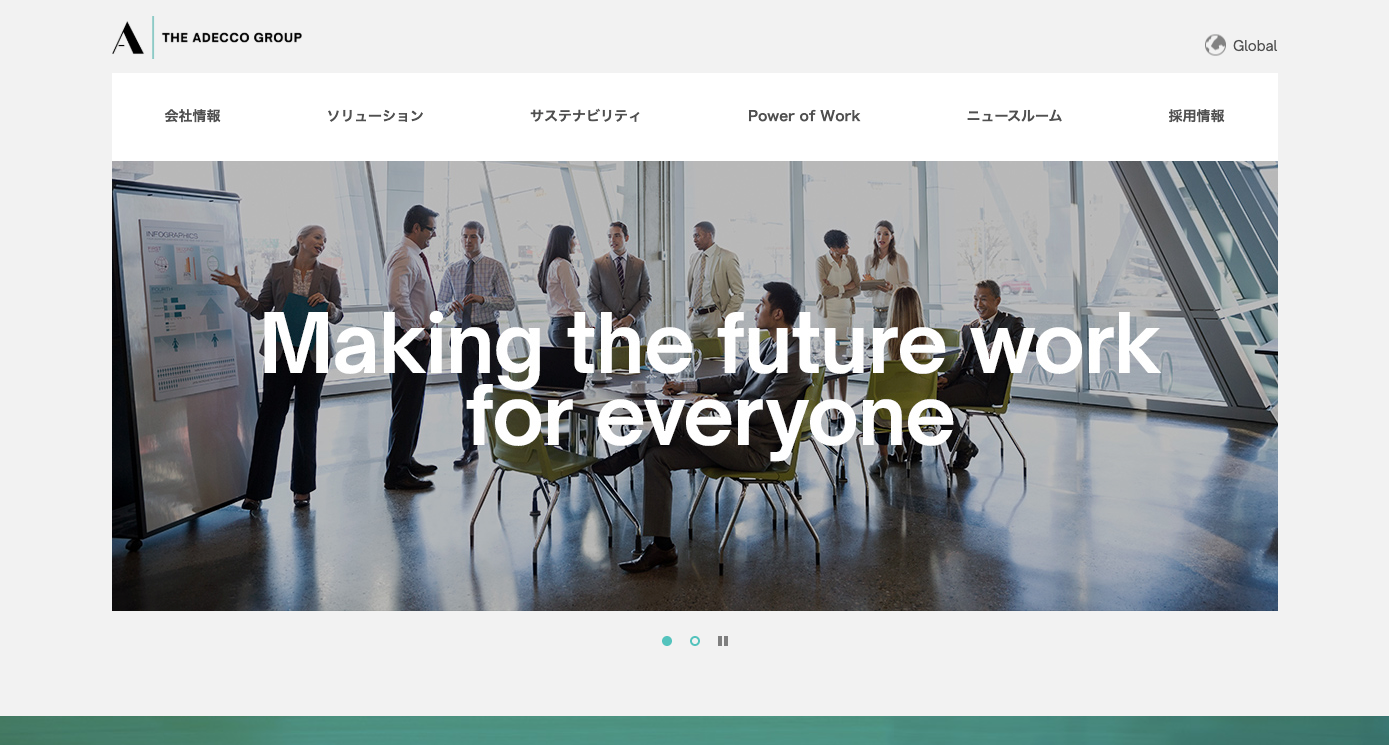The image size is (1389, 745).
Task: Expand the サステナビリティ navigation menu
Action: click(x=585, y=116)
